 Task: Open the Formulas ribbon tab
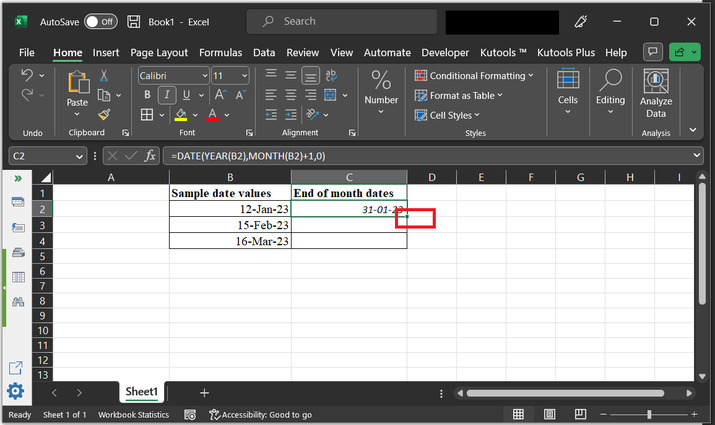(x=220, y=52)
